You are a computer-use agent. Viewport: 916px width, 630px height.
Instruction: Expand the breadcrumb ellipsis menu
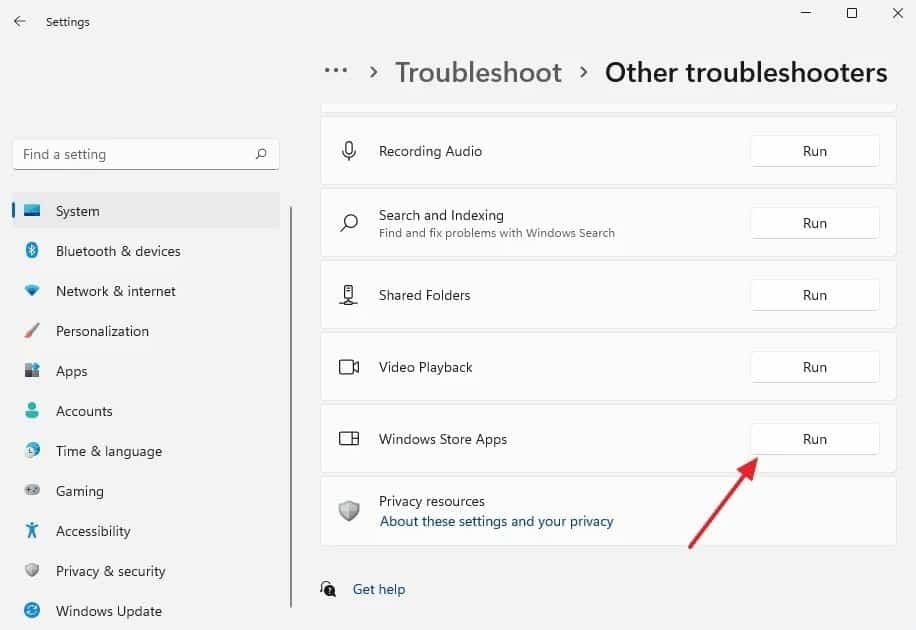[x=336, y=72]
